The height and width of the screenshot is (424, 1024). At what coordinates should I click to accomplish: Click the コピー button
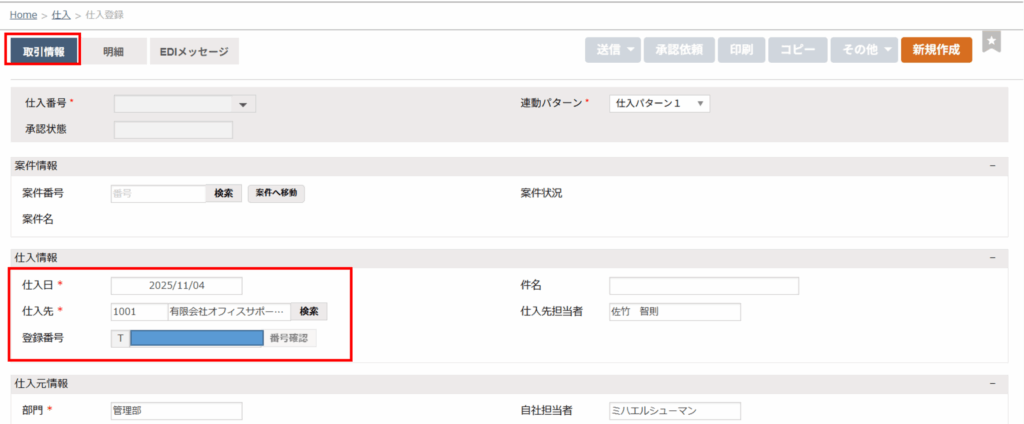[x=798, y=50]
